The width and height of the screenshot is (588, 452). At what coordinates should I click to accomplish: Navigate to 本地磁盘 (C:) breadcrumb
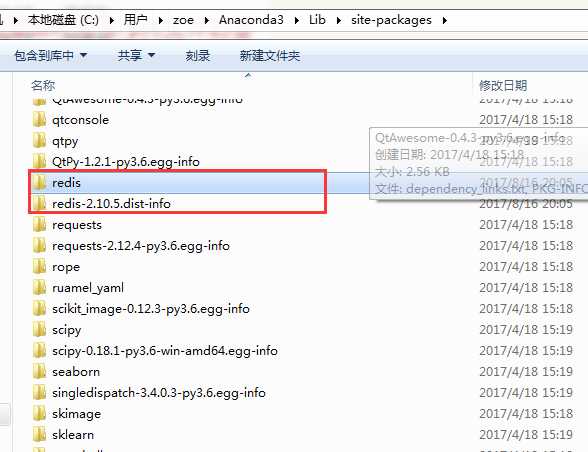(x=63, y=20)
